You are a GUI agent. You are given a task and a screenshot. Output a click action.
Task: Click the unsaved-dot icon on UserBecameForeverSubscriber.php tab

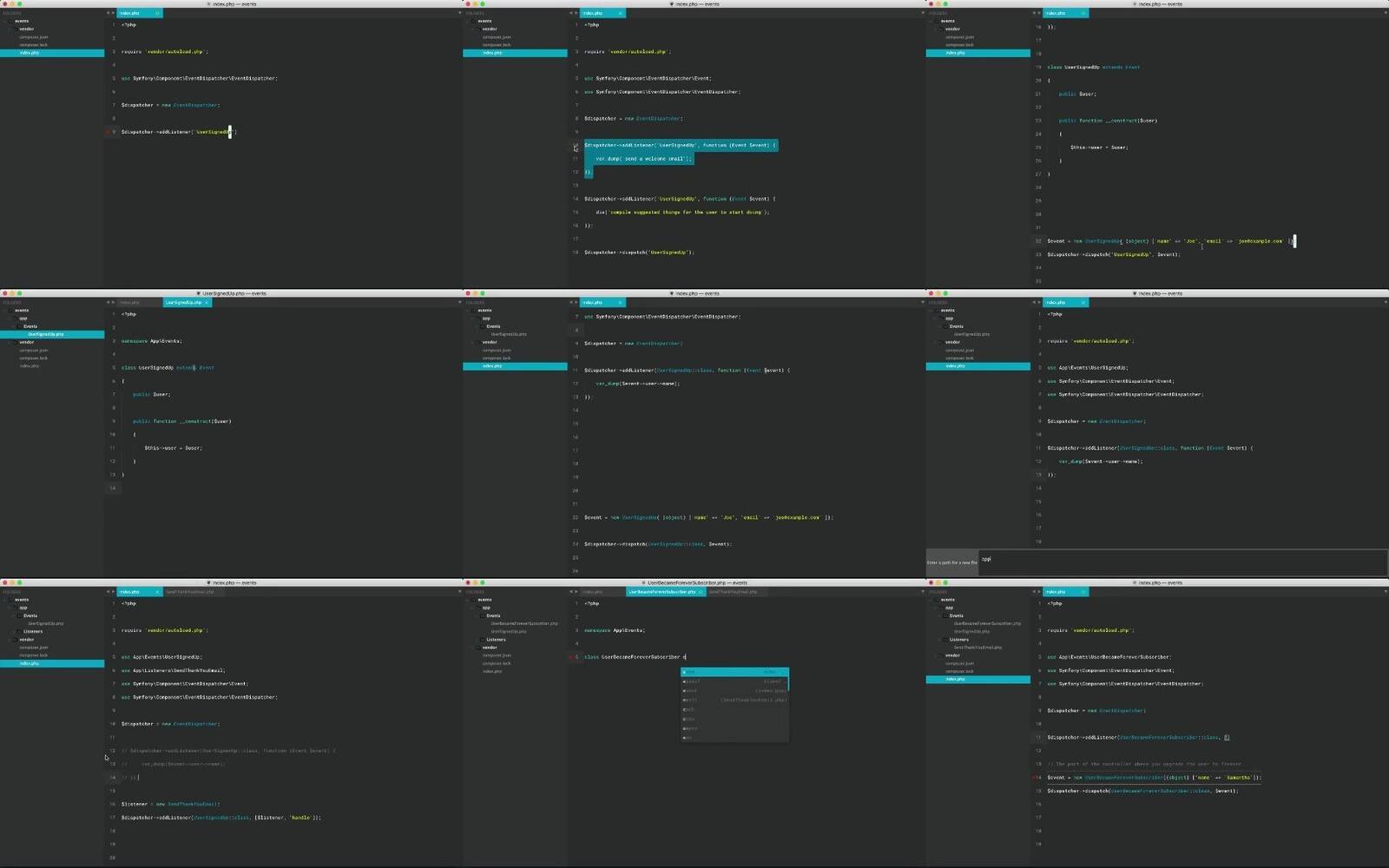coord(701,592)
